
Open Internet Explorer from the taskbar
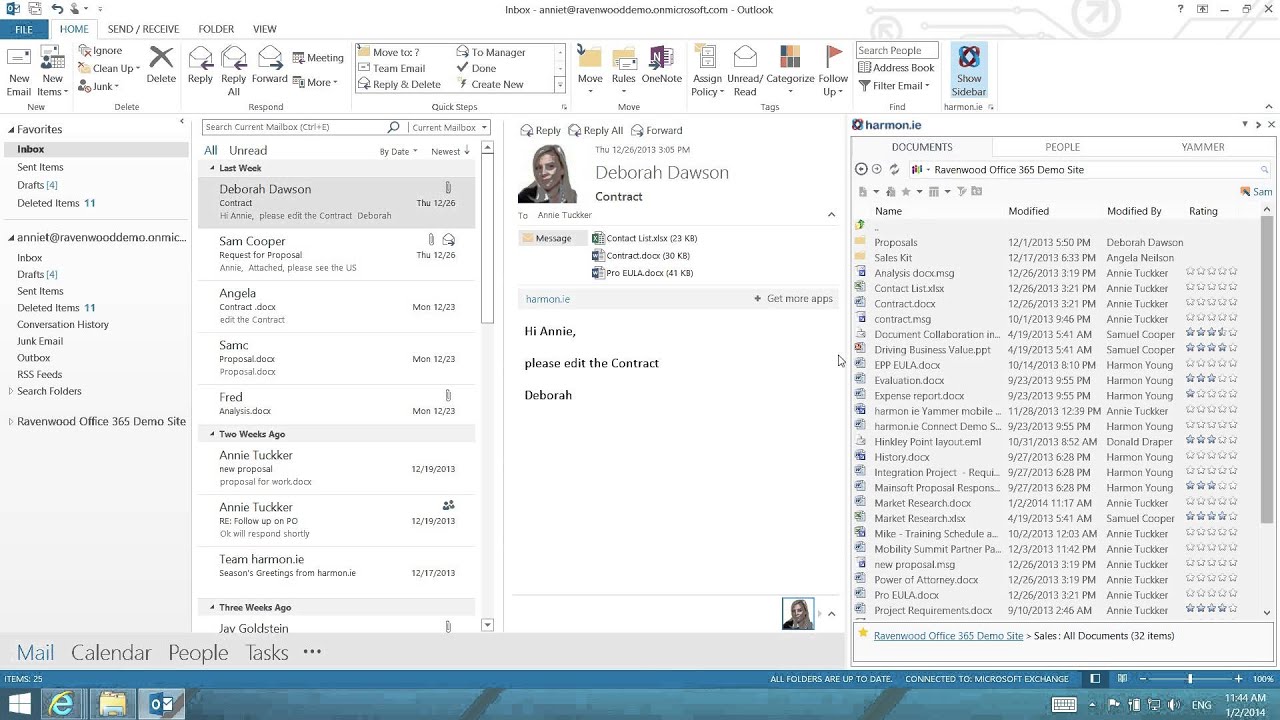[x=61, y=704]
